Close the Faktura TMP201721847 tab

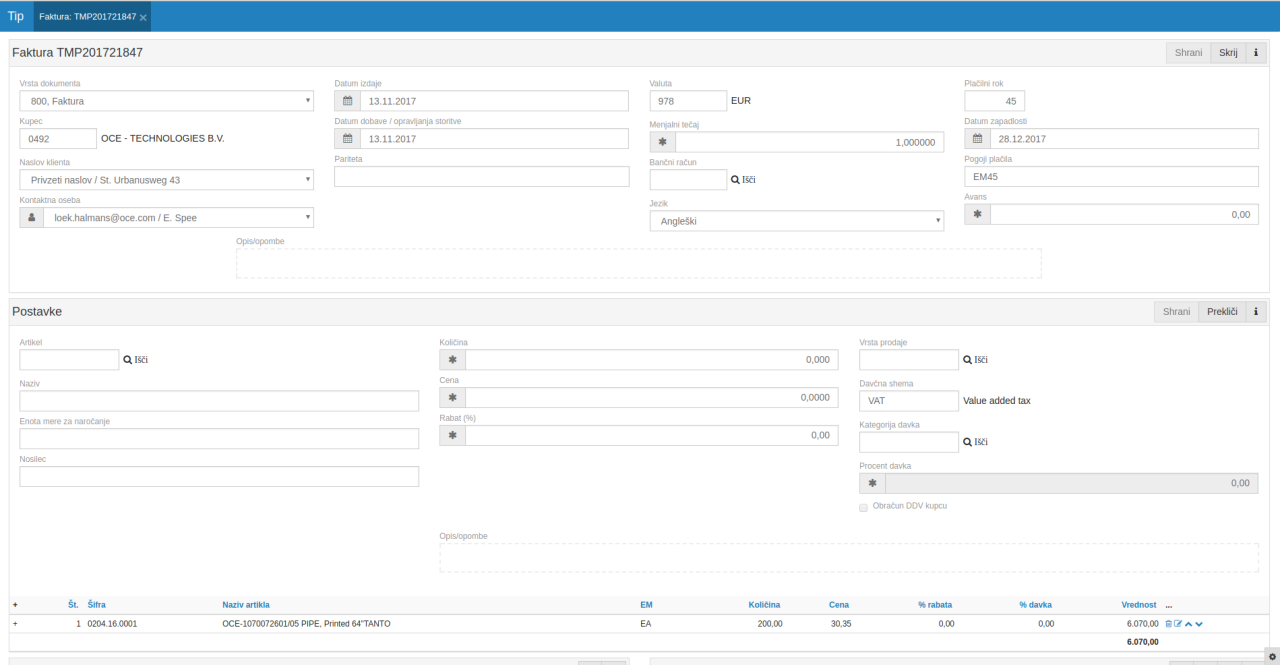pos(143,17)
